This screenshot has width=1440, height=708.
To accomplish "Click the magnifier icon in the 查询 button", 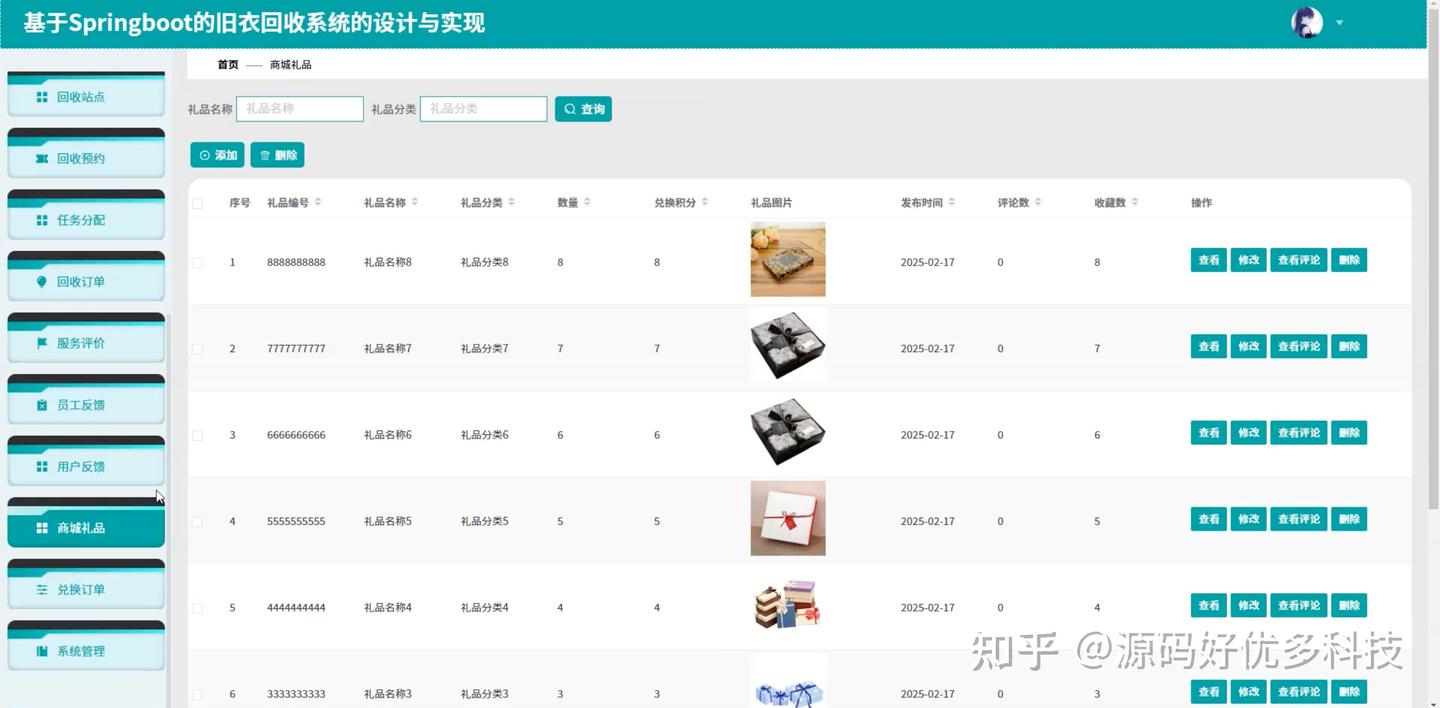I will [570, 108].
